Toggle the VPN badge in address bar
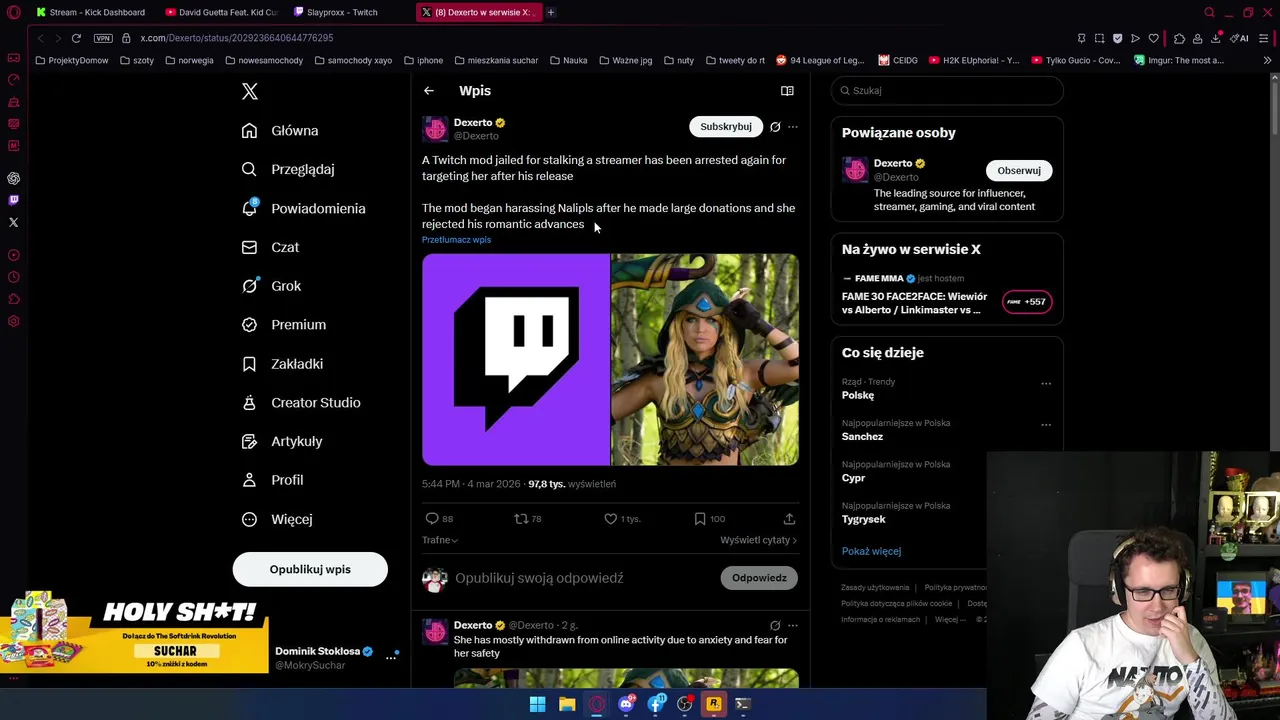 (103, 38)
